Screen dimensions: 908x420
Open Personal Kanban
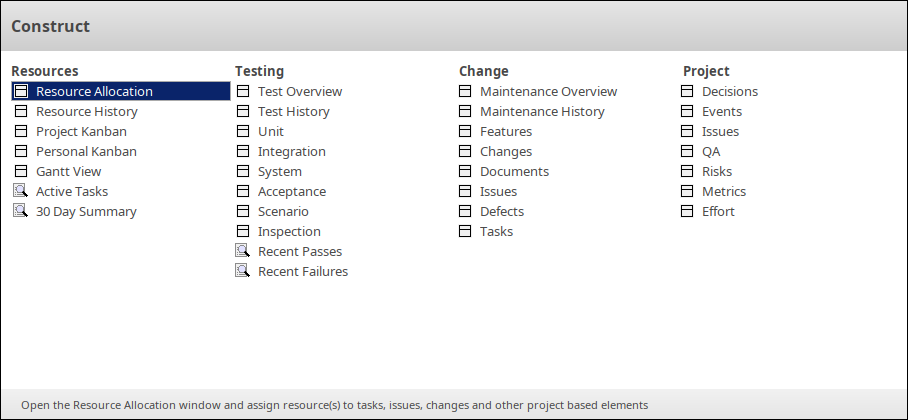86,151
